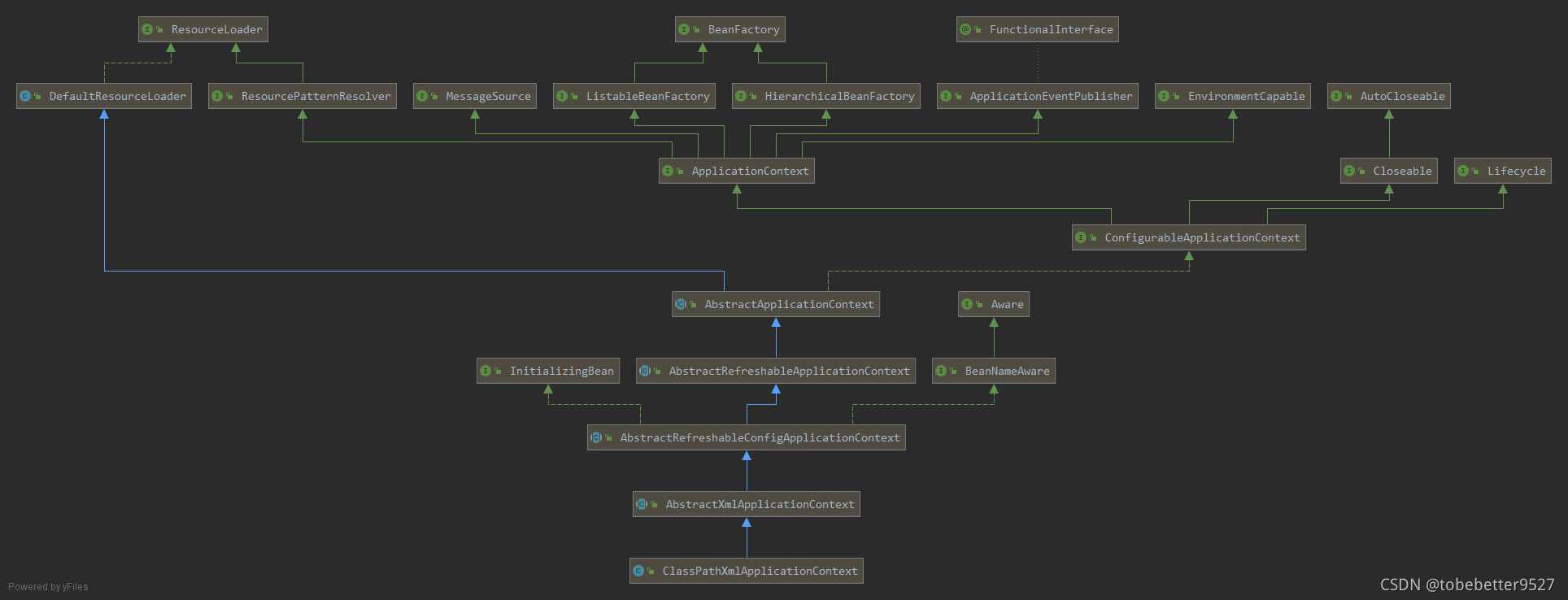Select the HierarchicalBeanFactory label
This screenshot has height=600, width=1568.
(x=839, y=96)
